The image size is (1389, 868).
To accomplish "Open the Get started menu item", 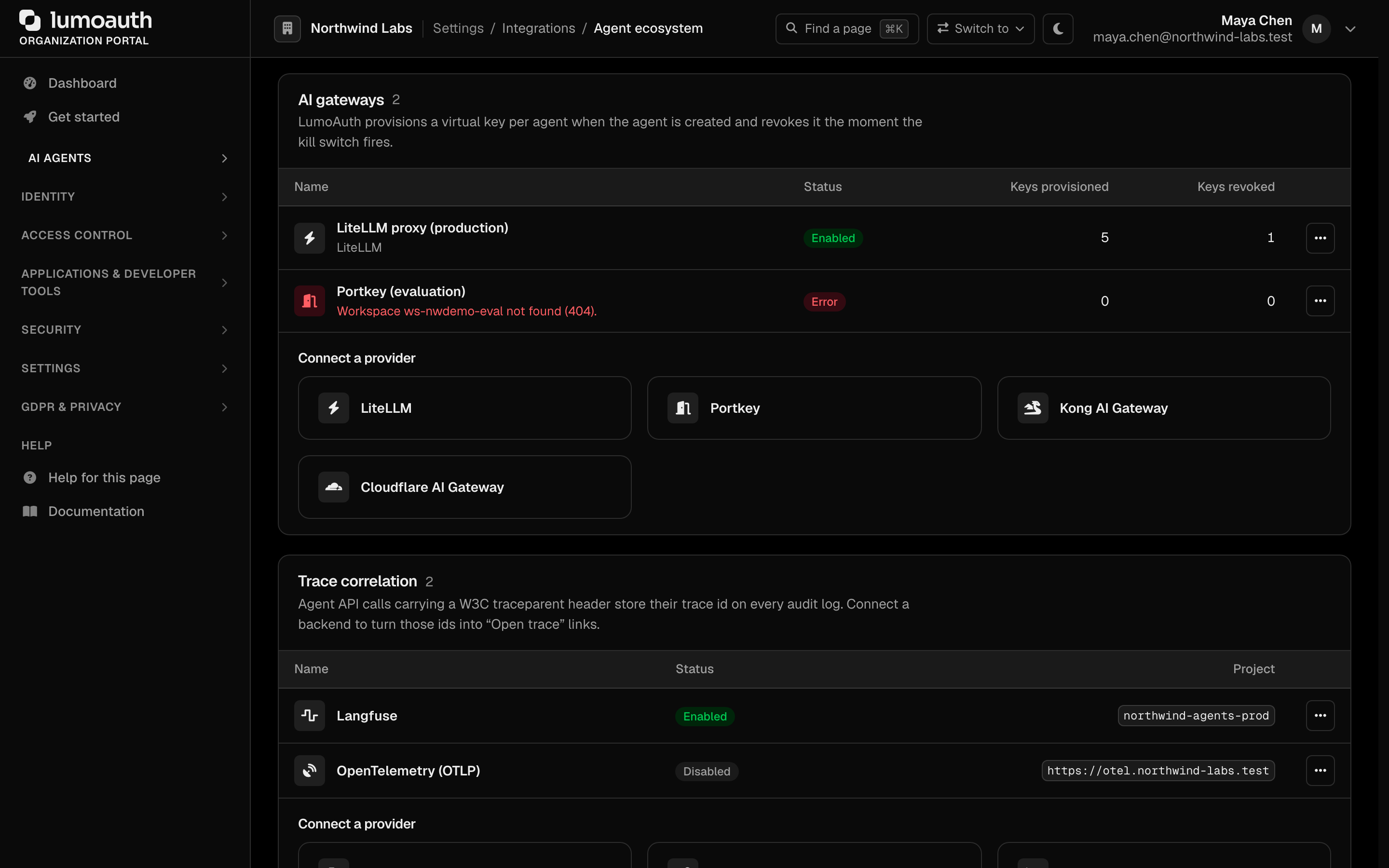I will 124,117.
